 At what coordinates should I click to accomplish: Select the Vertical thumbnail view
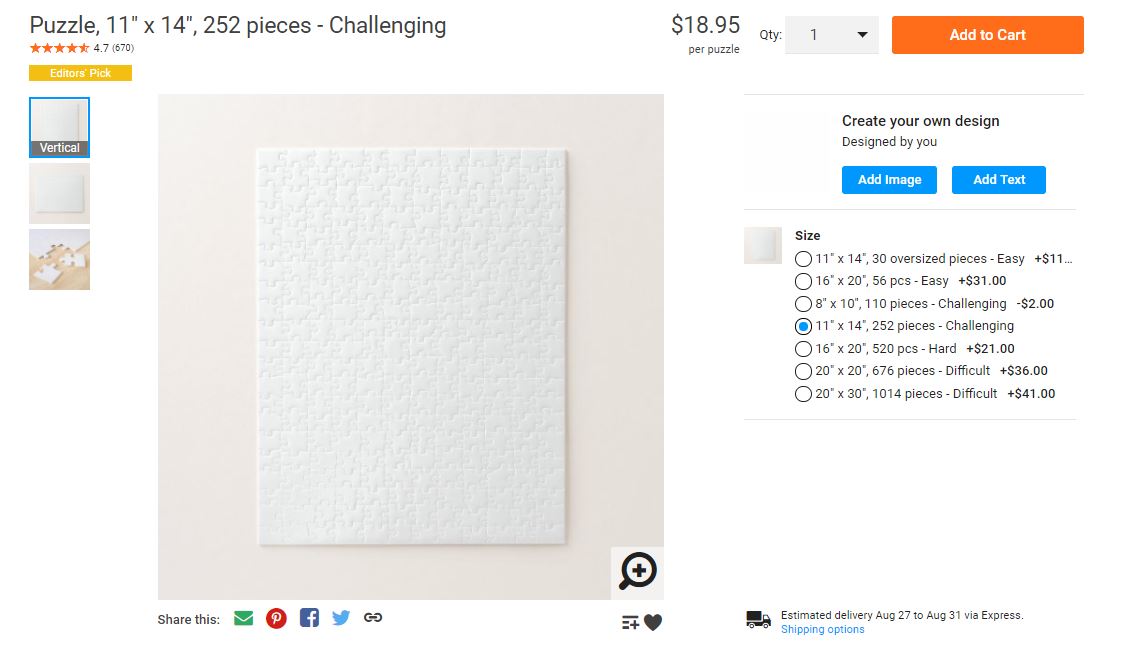(59, 127)
